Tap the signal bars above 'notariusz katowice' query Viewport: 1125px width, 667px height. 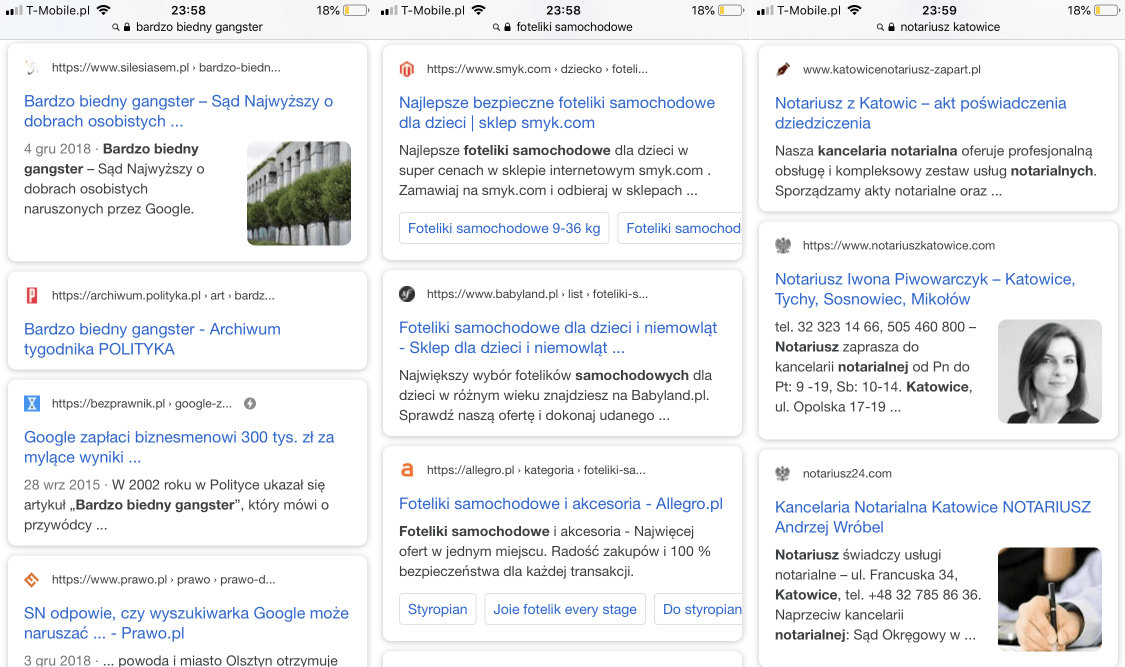click(765, 11)
